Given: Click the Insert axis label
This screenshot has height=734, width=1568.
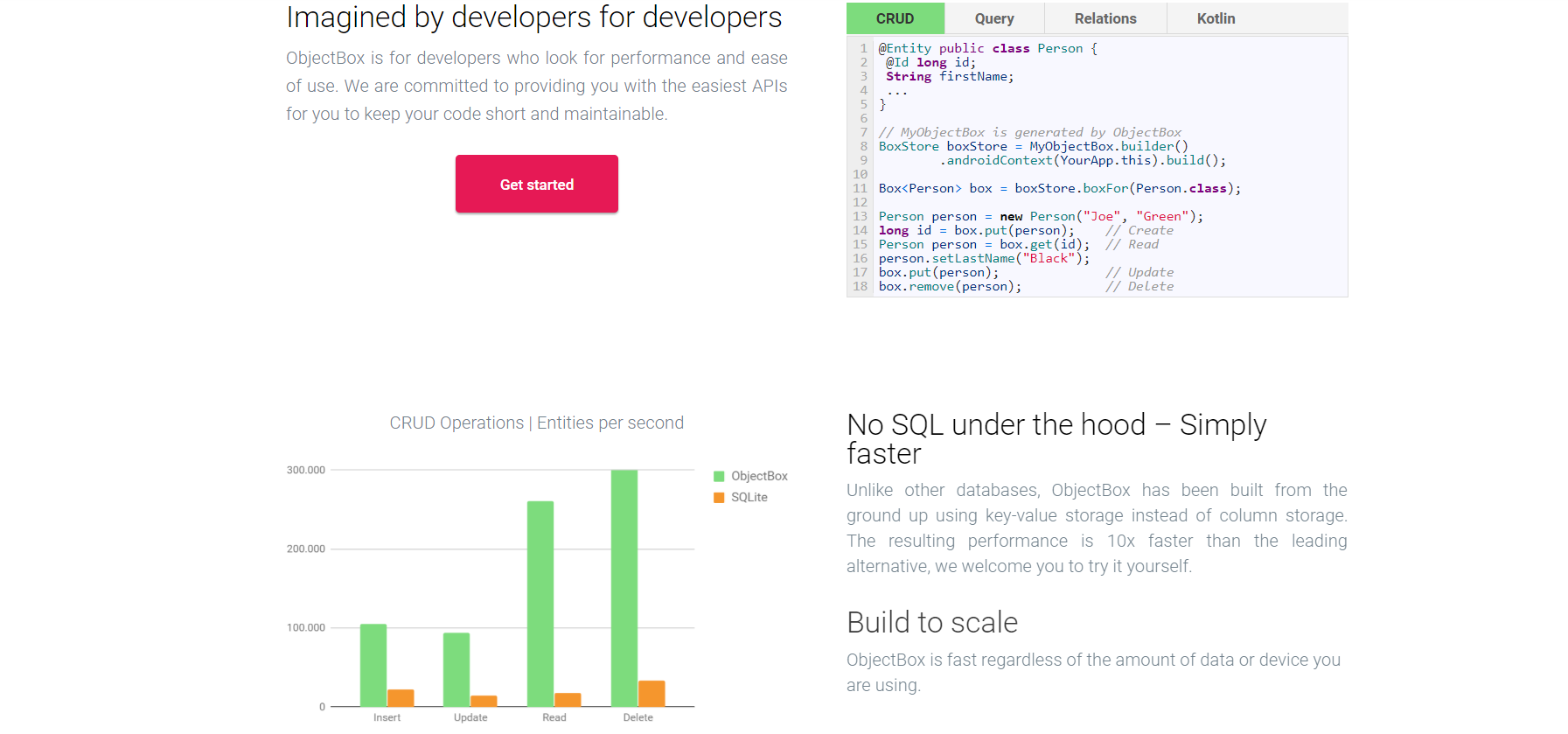Looking at the screenshot, I should coord(387,717).
